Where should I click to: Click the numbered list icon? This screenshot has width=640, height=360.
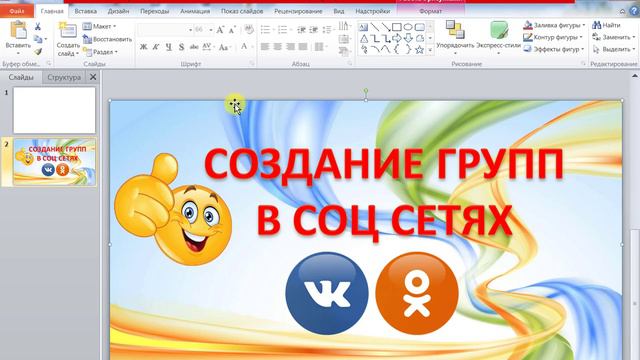pos(282,30)
